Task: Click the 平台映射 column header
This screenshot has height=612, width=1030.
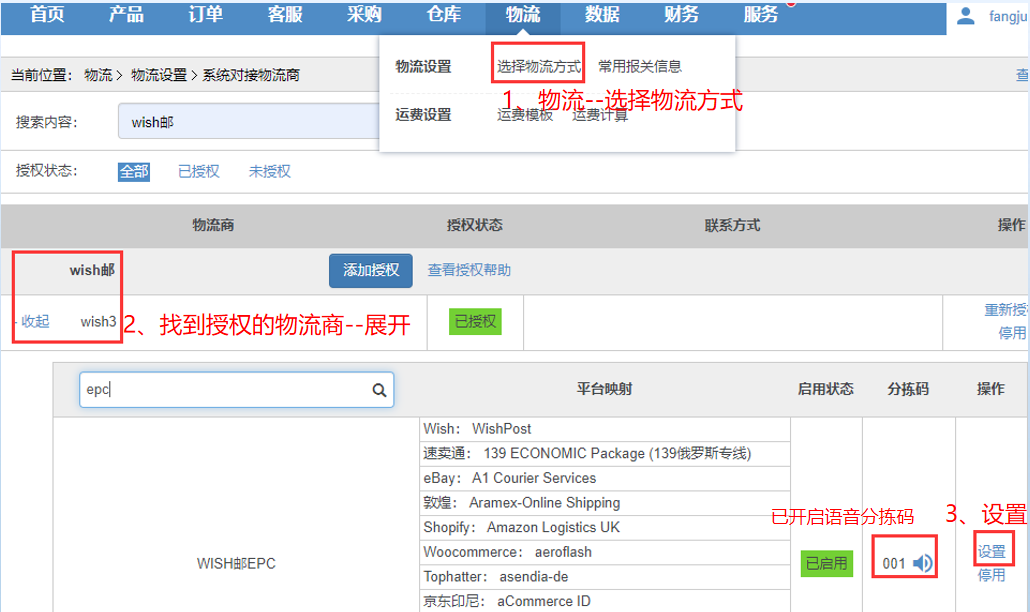Action: click(x=604, y=389)
